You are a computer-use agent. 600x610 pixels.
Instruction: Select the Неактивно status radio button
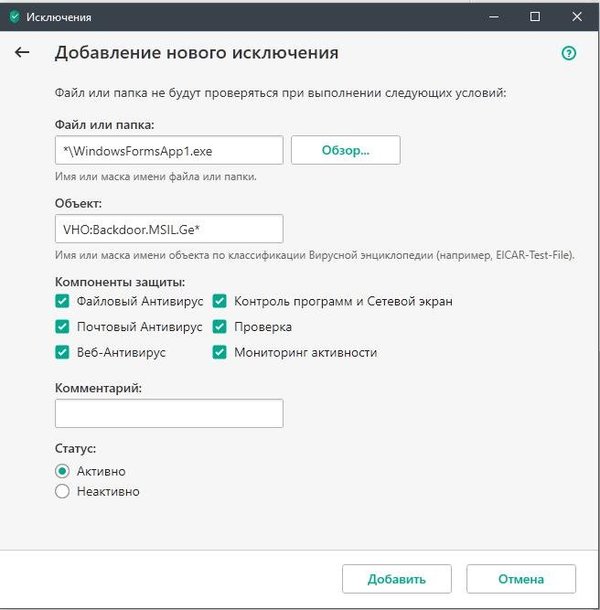tap(62, 491)
